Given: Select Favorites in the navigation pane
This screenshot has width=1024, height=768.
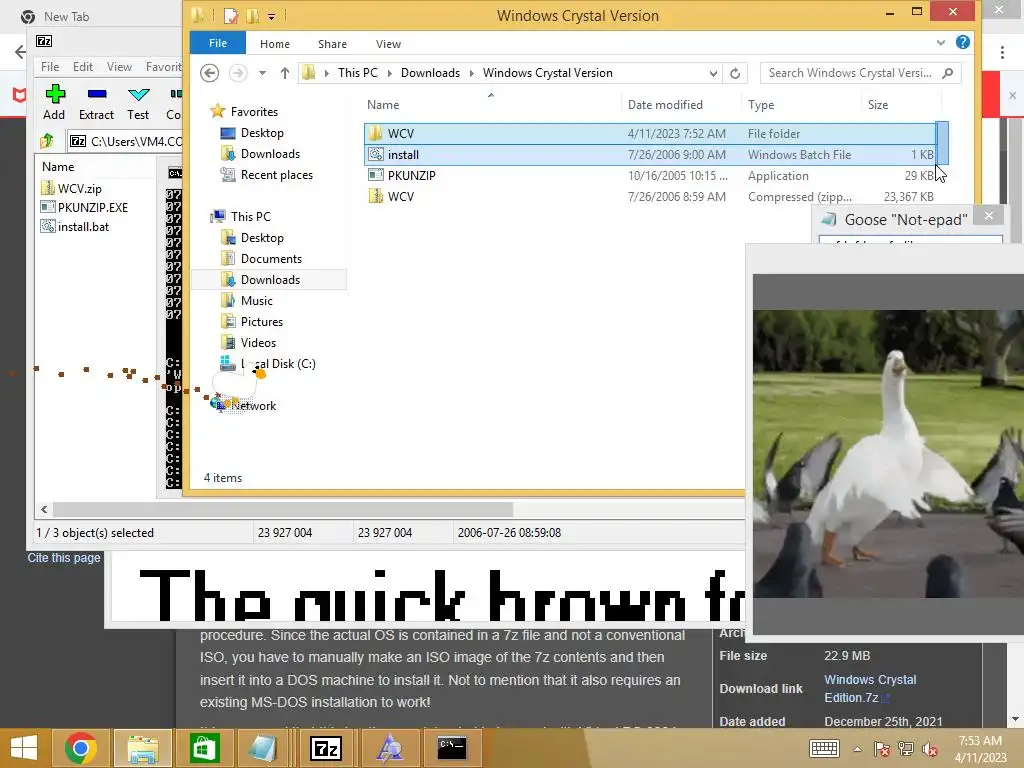Looking at the screenshot, I should [x=254, y=112].
